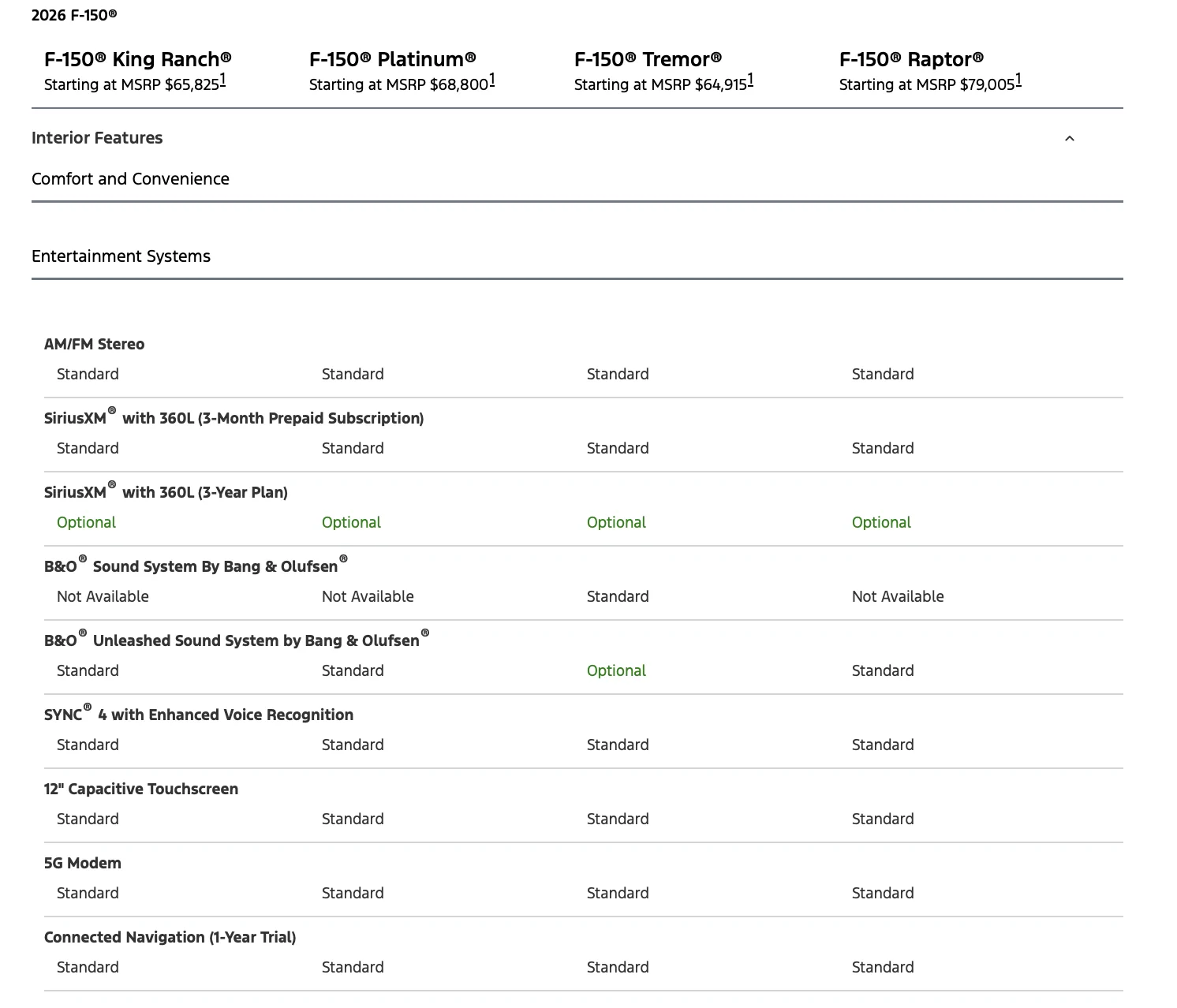Screen dimensions: 1177x1008
Task: Click Tremor's Optional value for SiriusXM 3-Year Plan
Action: click(616, 523)
